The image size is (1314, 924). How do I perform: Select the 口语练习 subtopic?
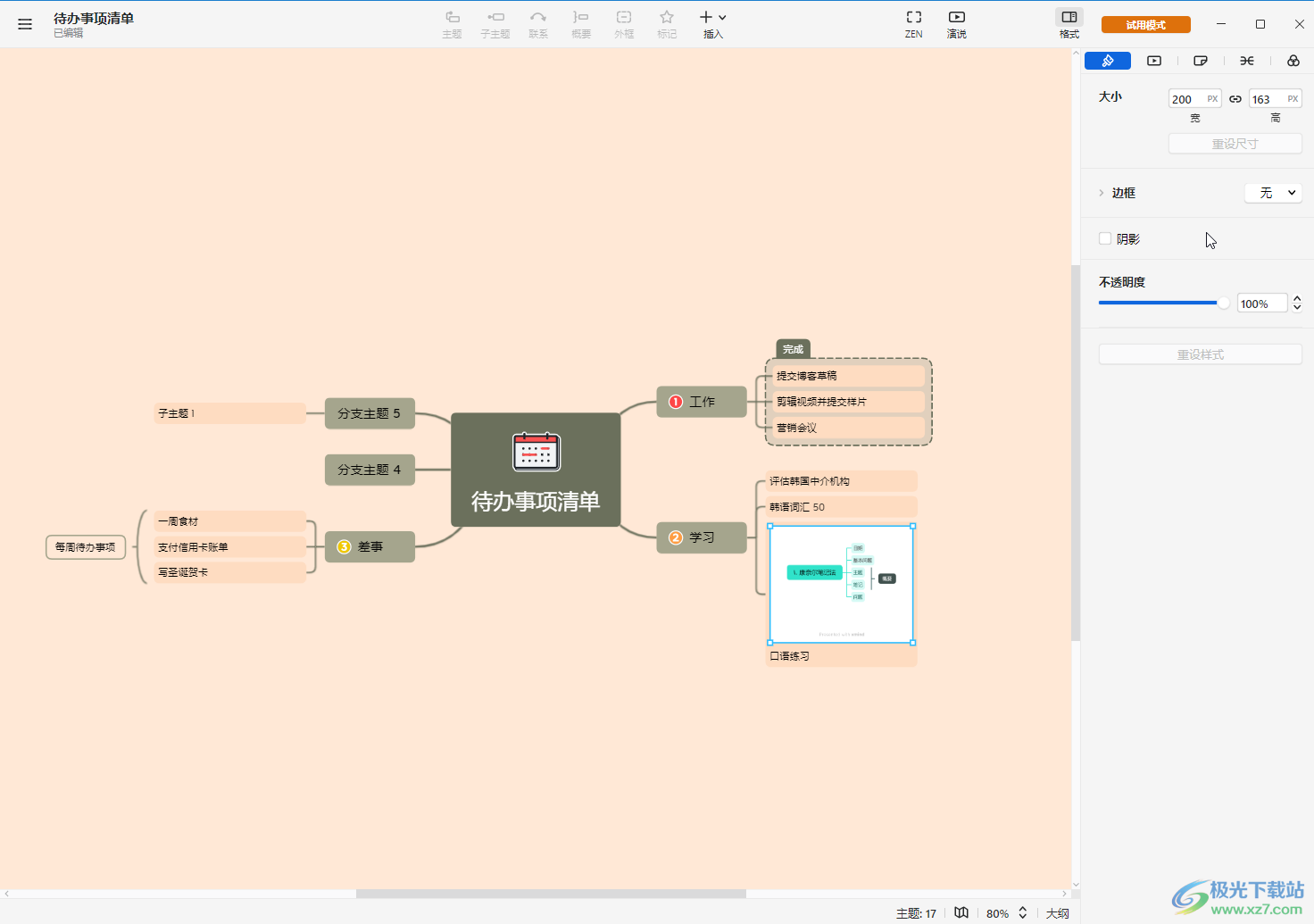point(842,656)
